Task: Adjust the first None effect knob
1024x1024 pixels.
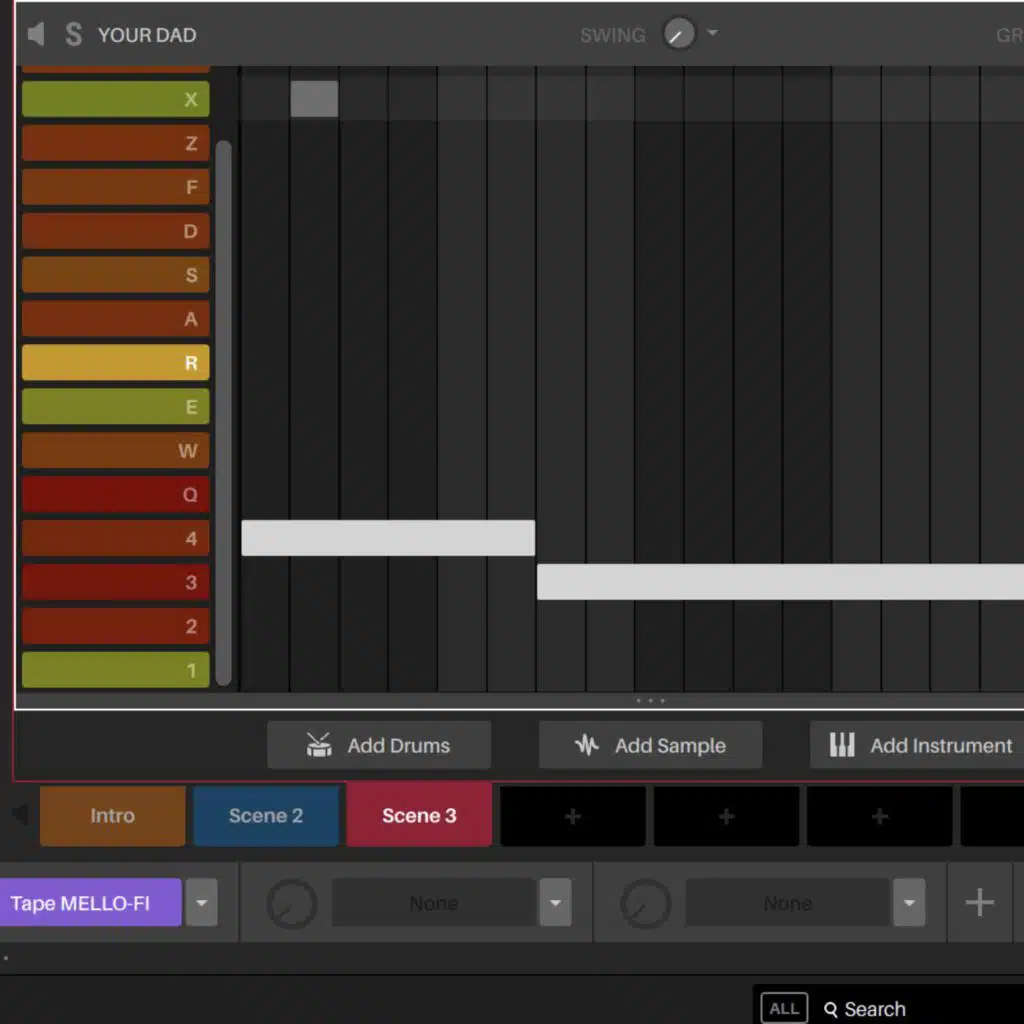Action: click(292, 904)
